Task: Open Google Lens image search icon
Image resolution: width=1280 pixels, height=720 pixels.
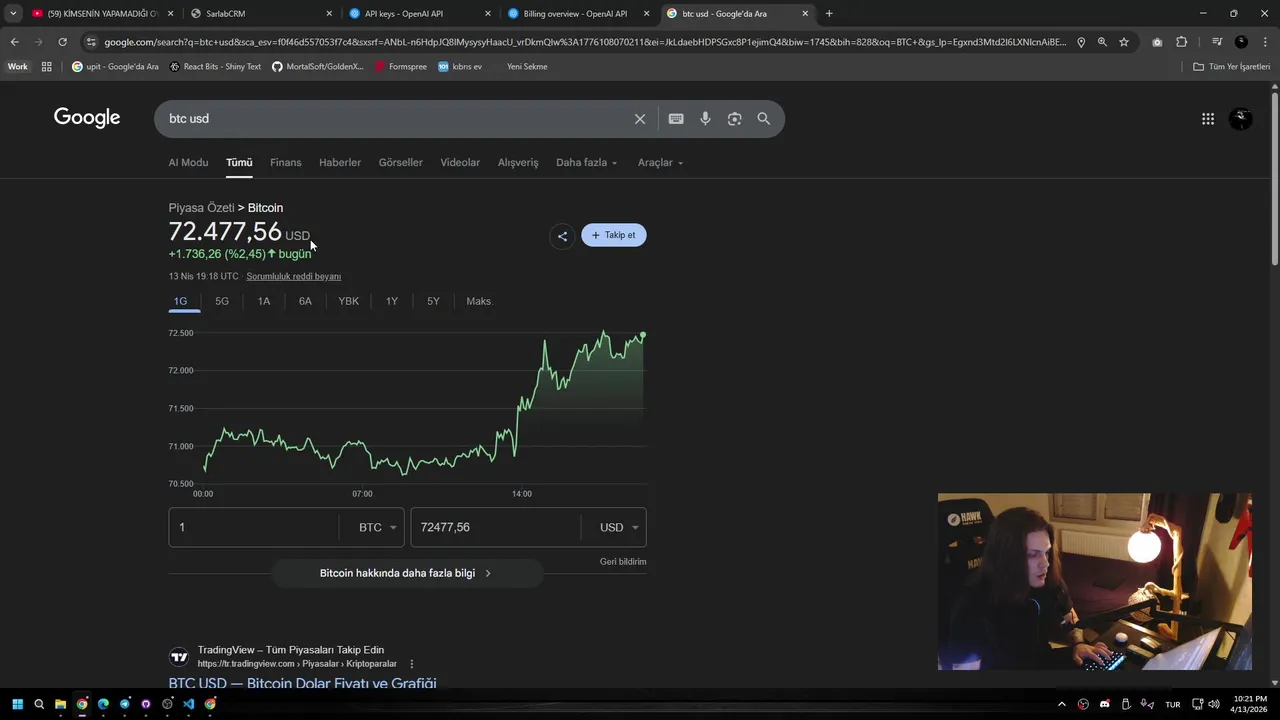Action: (735, 119)
